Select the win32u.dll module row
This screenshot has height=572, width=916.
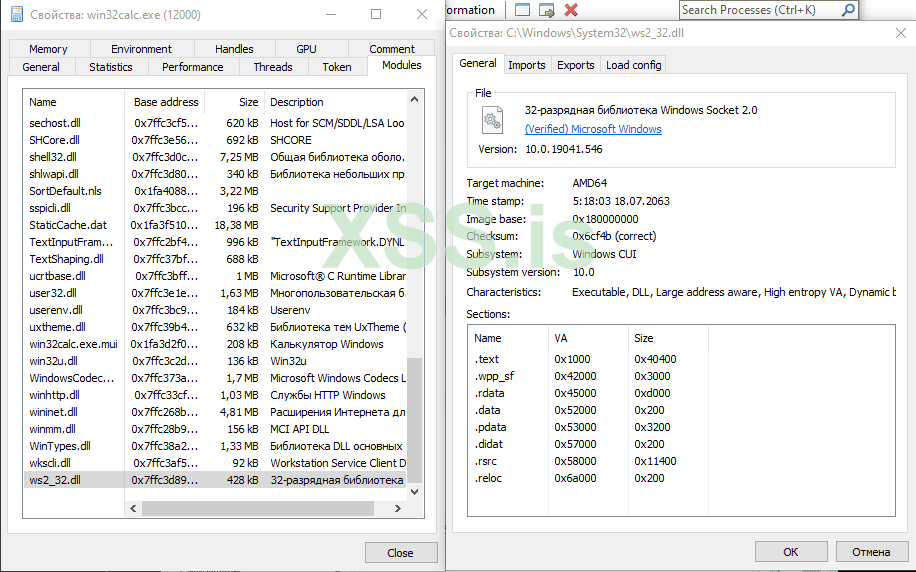point(217,360)
